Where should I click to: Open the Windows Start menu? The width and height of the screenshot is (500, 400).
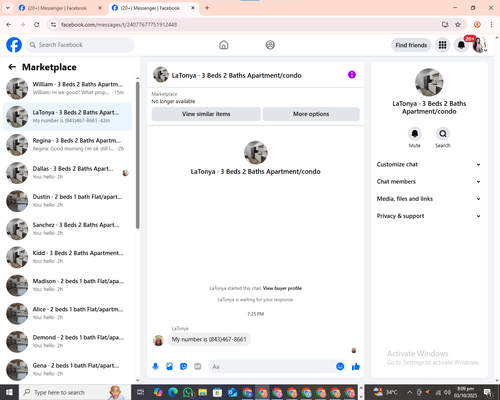point(9,392)
